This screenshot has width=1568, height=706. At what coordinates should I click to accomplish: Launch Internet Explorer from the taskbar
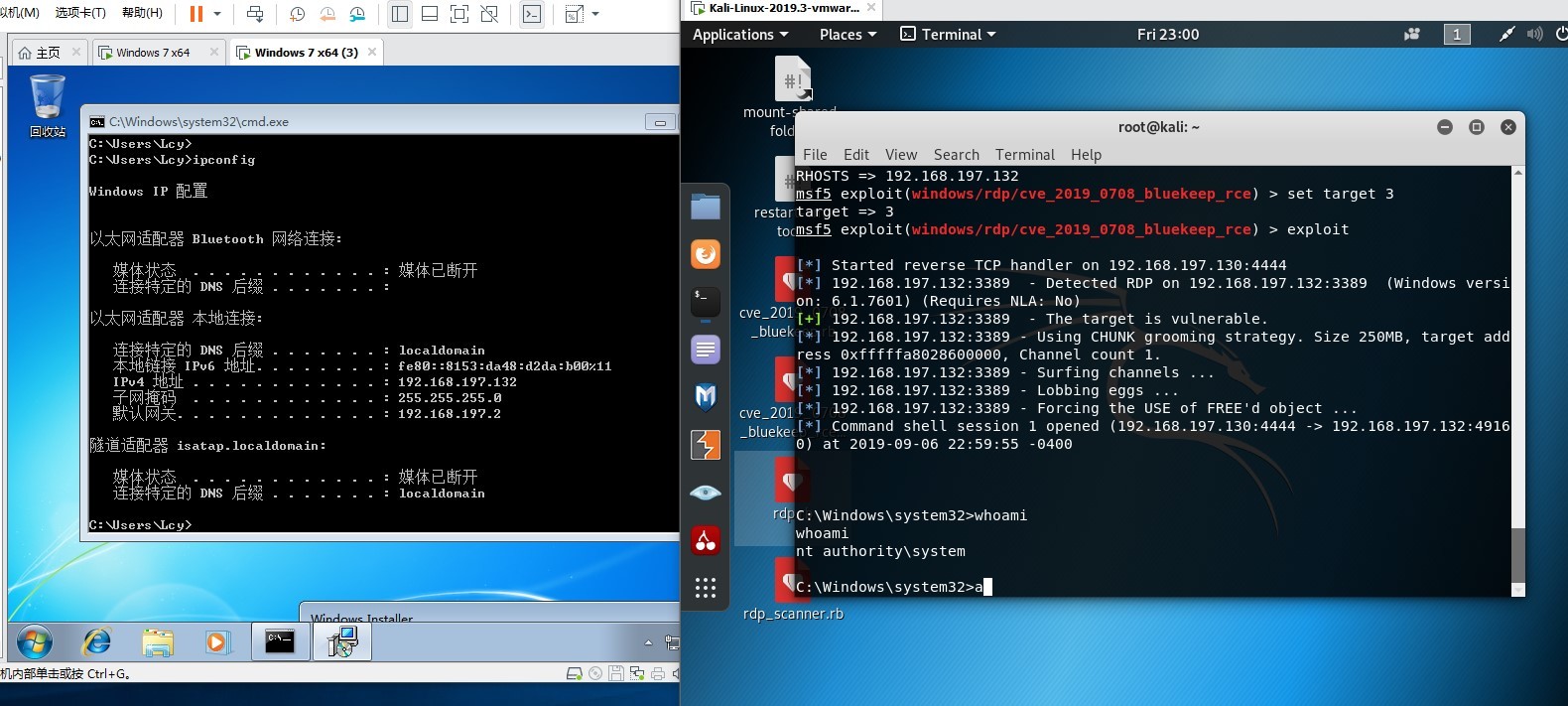tap(96, 642)
